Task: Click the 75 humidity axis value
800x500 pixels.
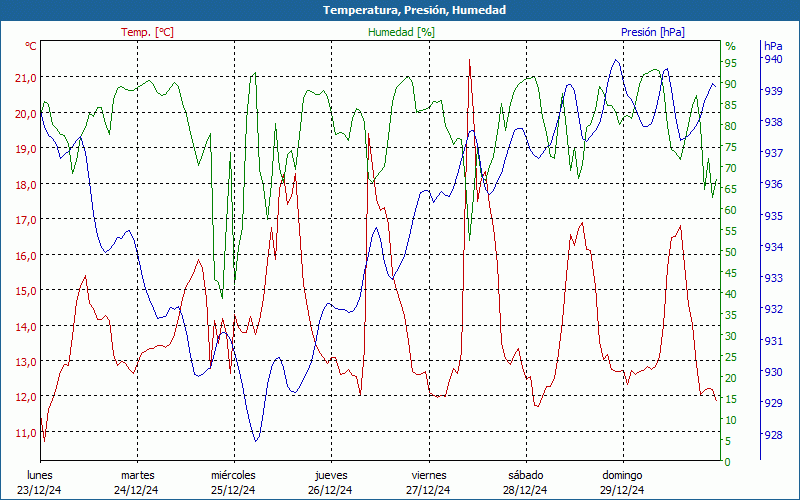Action: click(x=731, y=147)
